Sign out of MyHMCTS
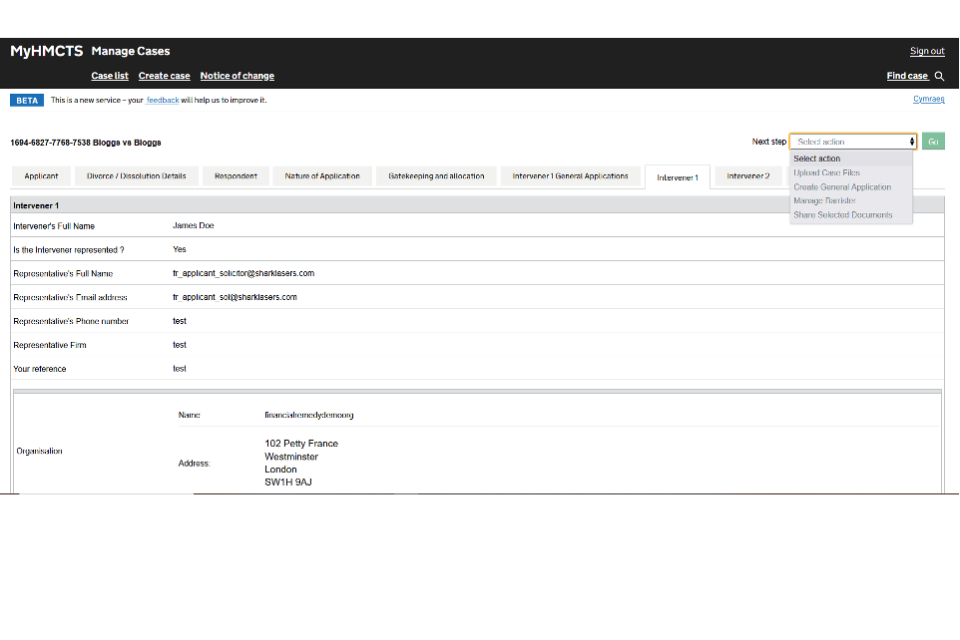Image resolution: width=960 pixels, height=640 pixels. pyautogui.click(x=926, y=51)
